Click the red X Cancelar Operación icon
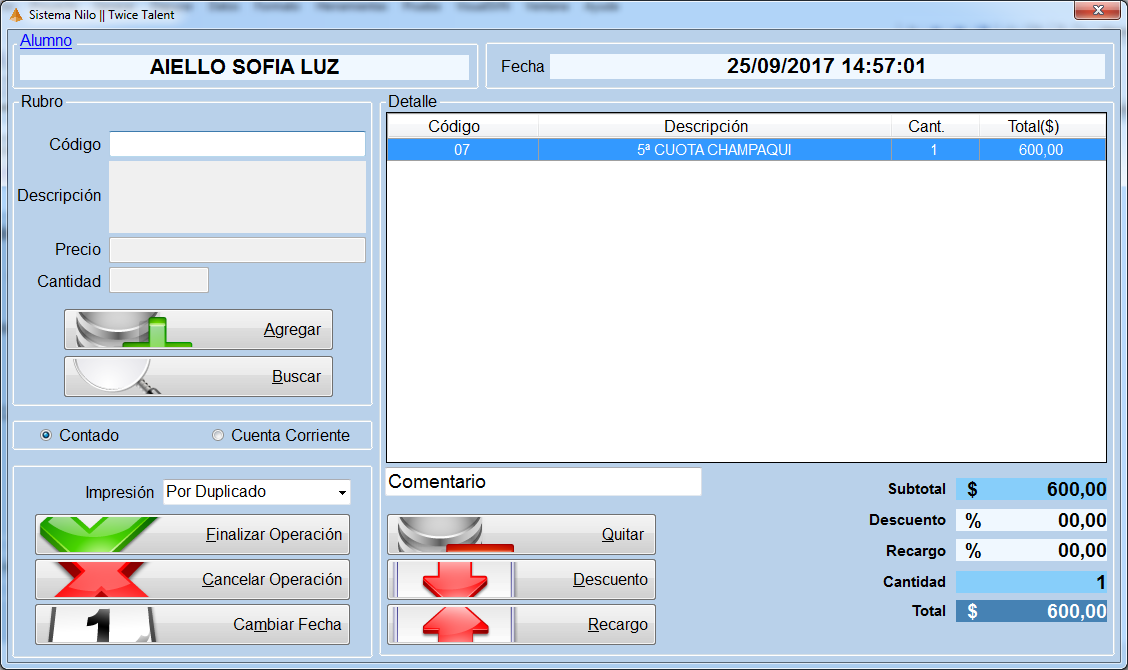Image resolution: width=1128 pixels, height=670 pixels. pos(101,579)
